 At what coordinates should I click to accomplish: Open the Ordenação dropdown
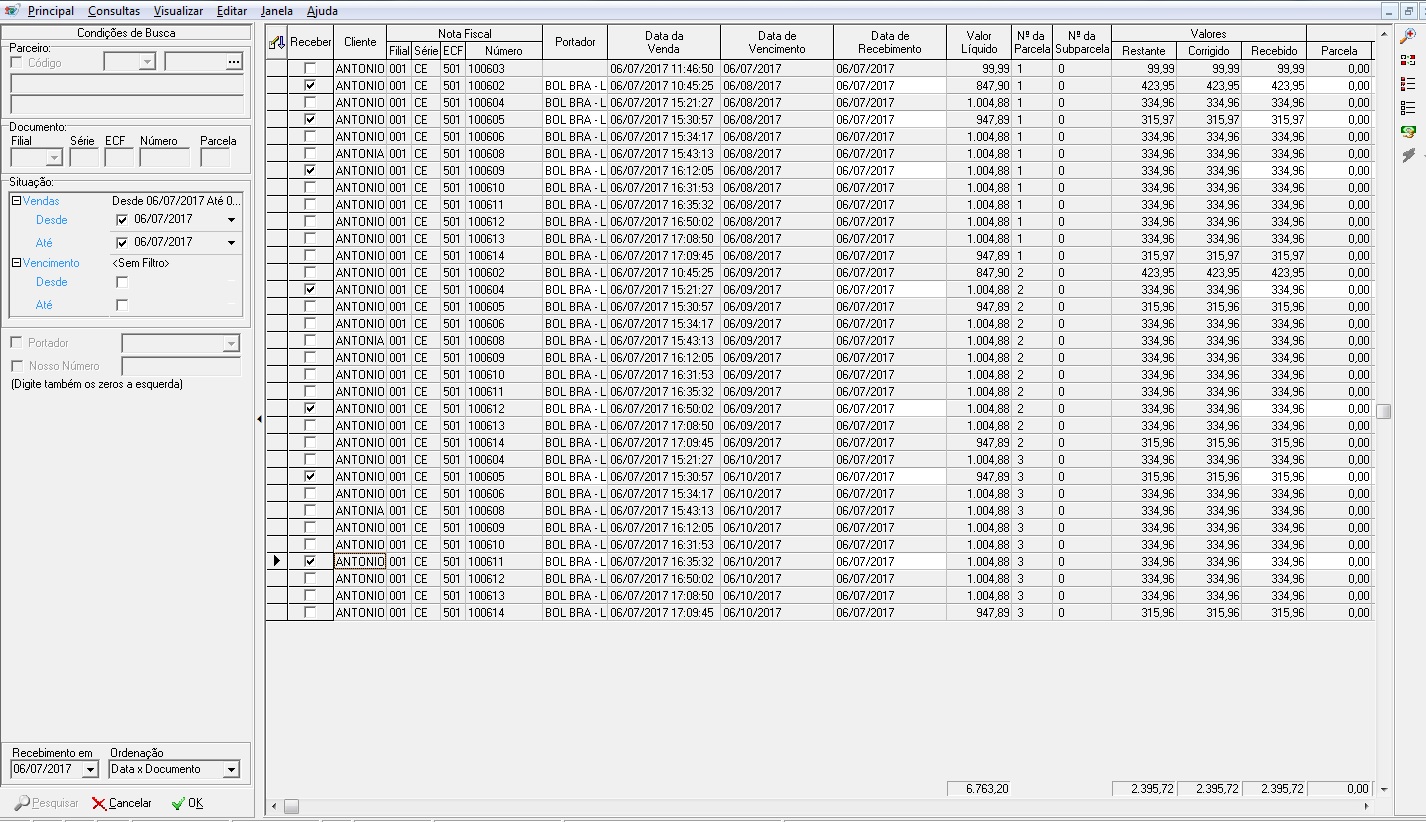[x=231, y=770]
